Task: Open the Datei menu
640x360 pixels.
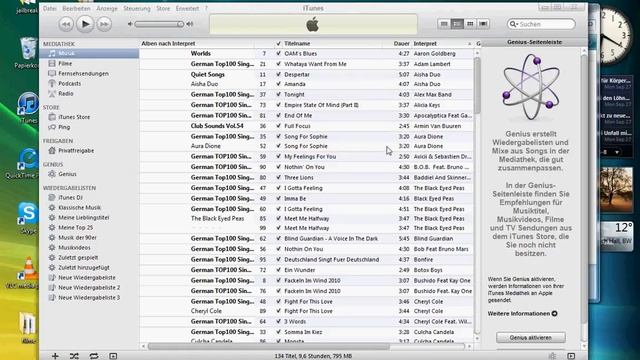Action: coord(49,8)
